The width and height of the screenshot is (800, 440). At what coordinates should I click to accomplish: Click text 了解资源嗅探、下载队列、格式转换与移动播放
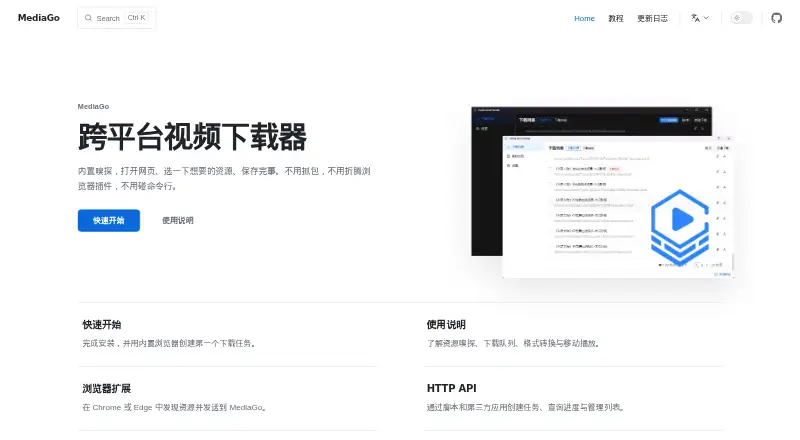point(512,344)
